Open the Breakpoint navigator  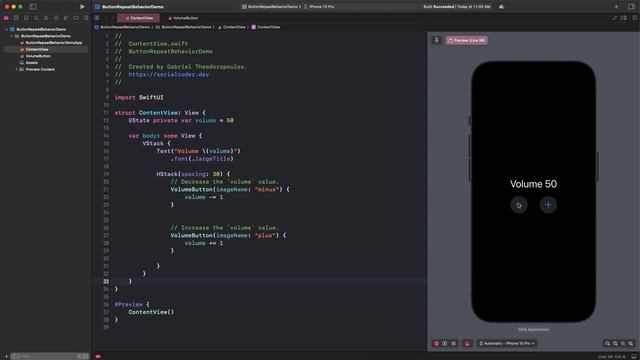coord(76,18)
